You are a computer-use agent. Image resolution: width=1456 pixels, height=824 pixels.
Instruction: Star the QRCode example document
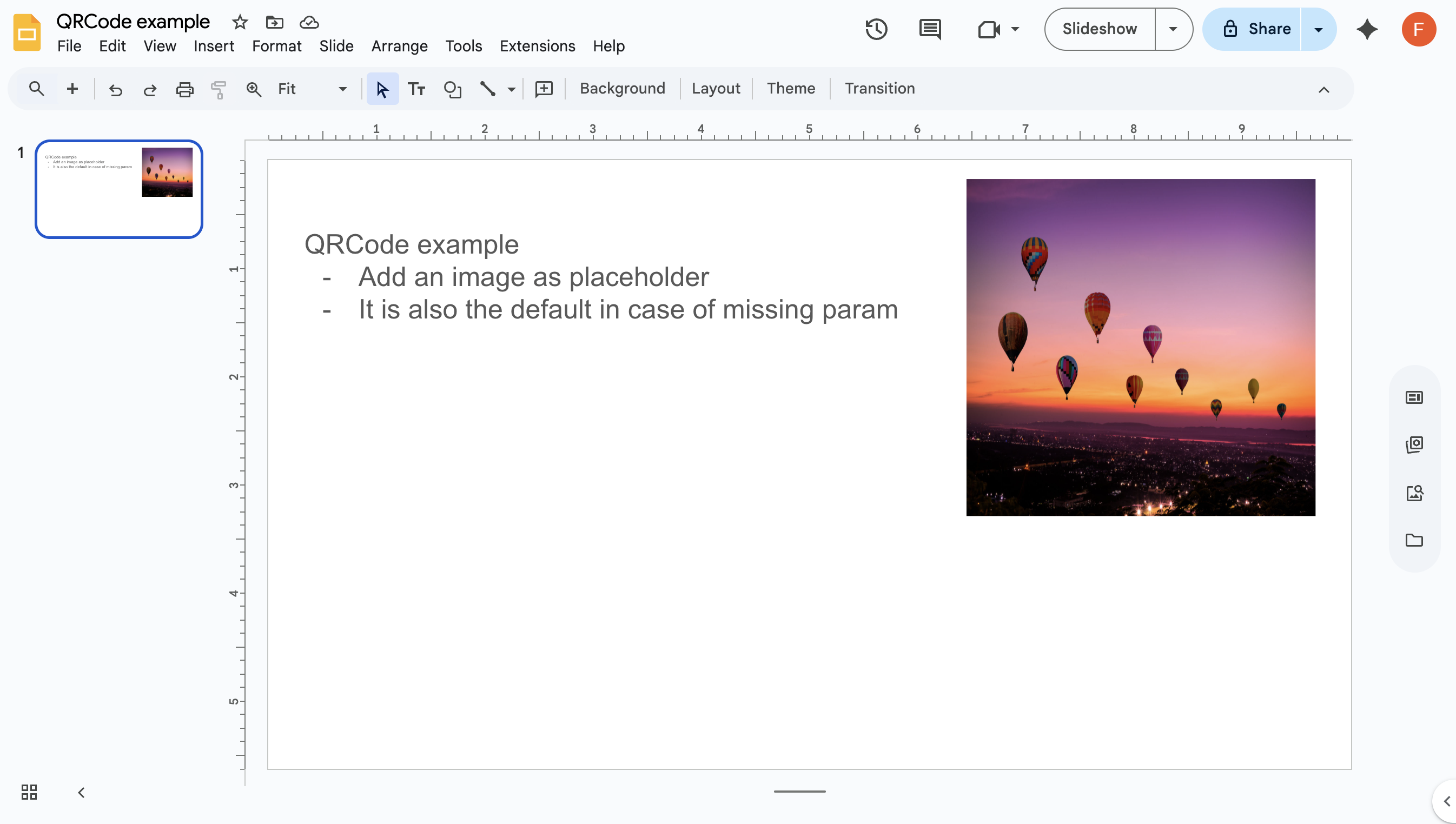click(x=240, y=22)
